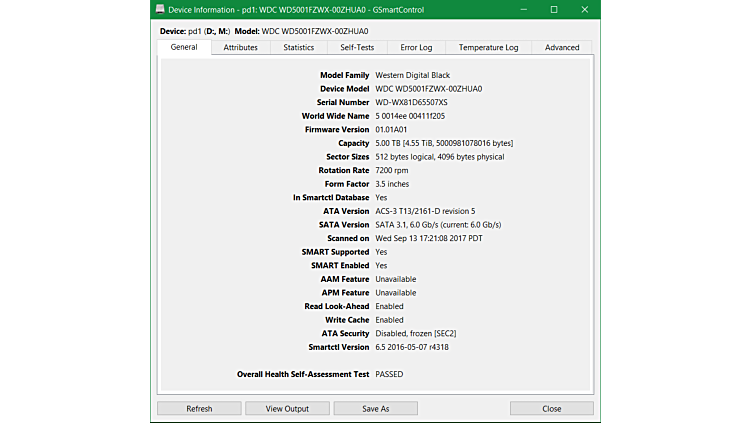Go to the Statistics tab

tap(298, 47)
